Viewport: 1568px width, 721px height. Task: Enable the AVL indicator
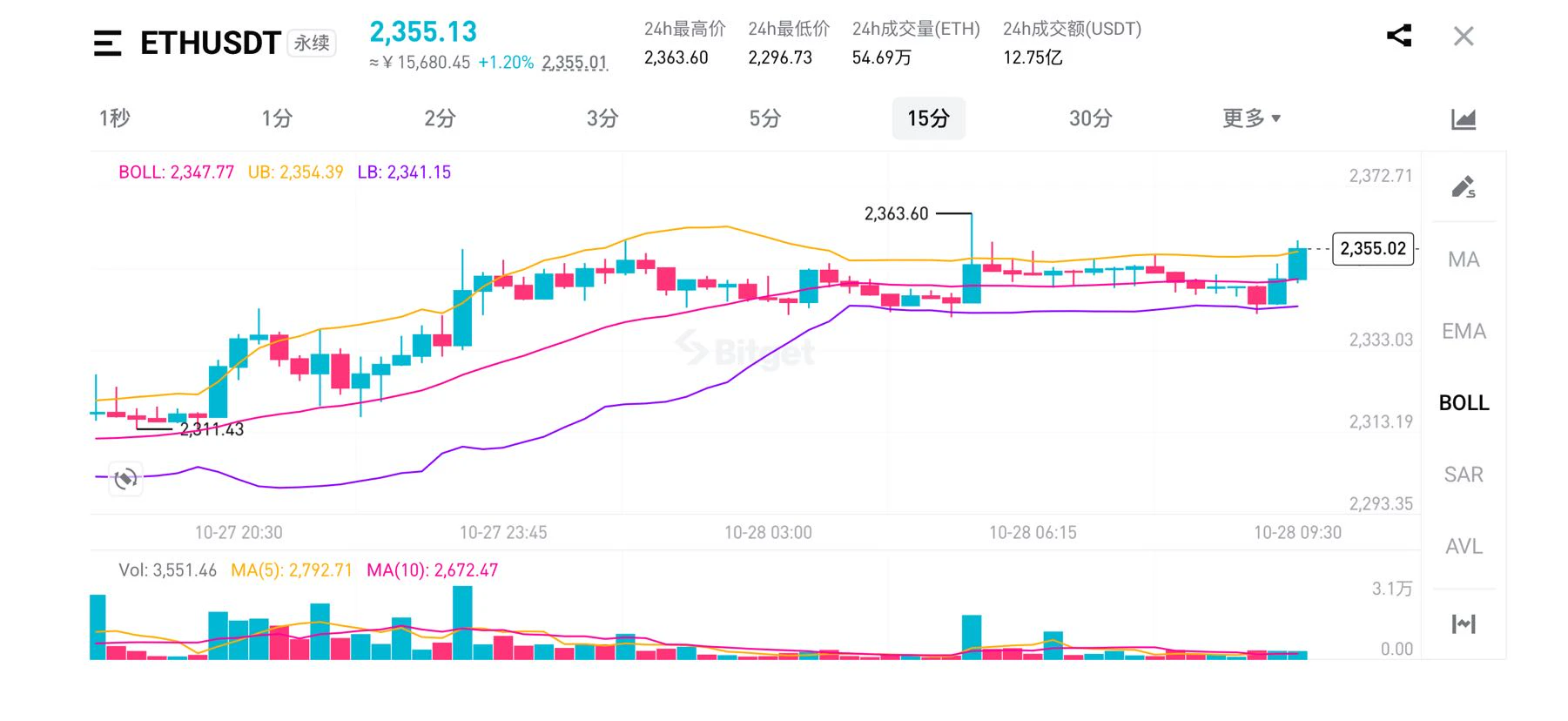pyautogui.click(x=1464, y=546)
